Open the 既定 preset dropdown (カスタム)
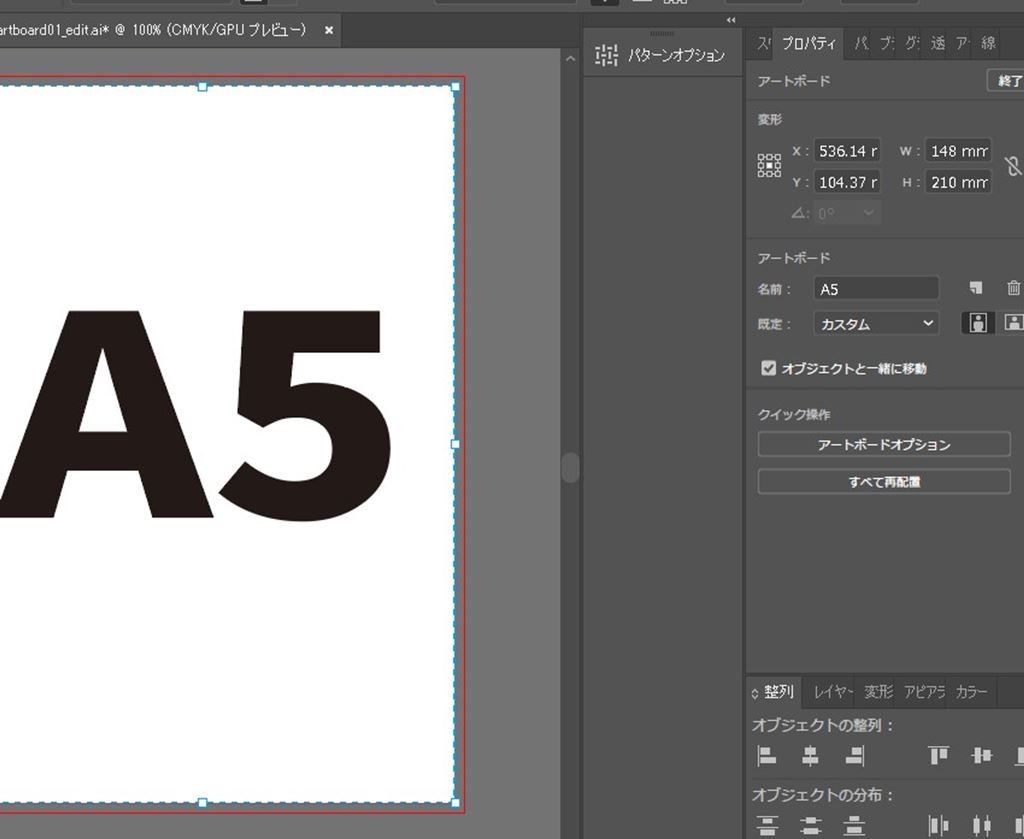The width and height of the screenshot is (1024, 839). [876, 323]
